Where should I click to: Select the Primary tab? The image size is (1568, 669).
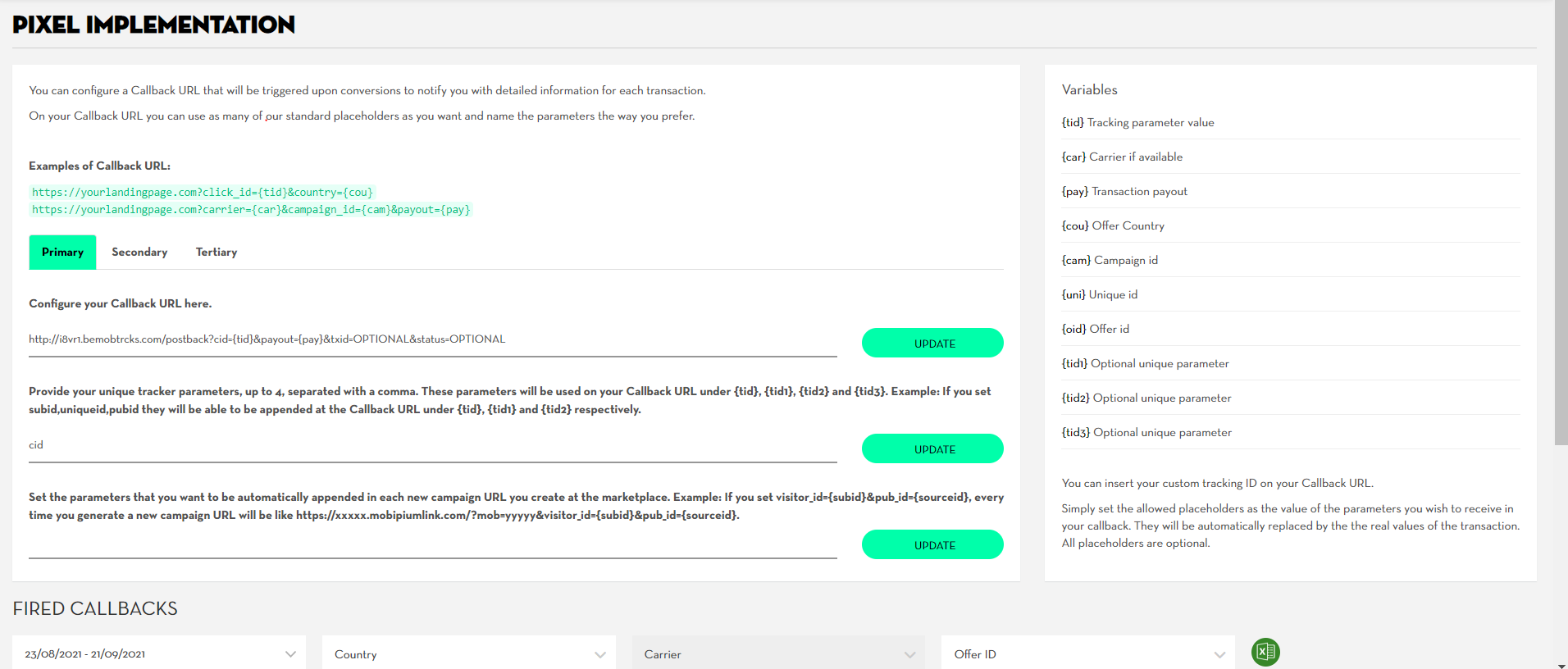[63, 253]
